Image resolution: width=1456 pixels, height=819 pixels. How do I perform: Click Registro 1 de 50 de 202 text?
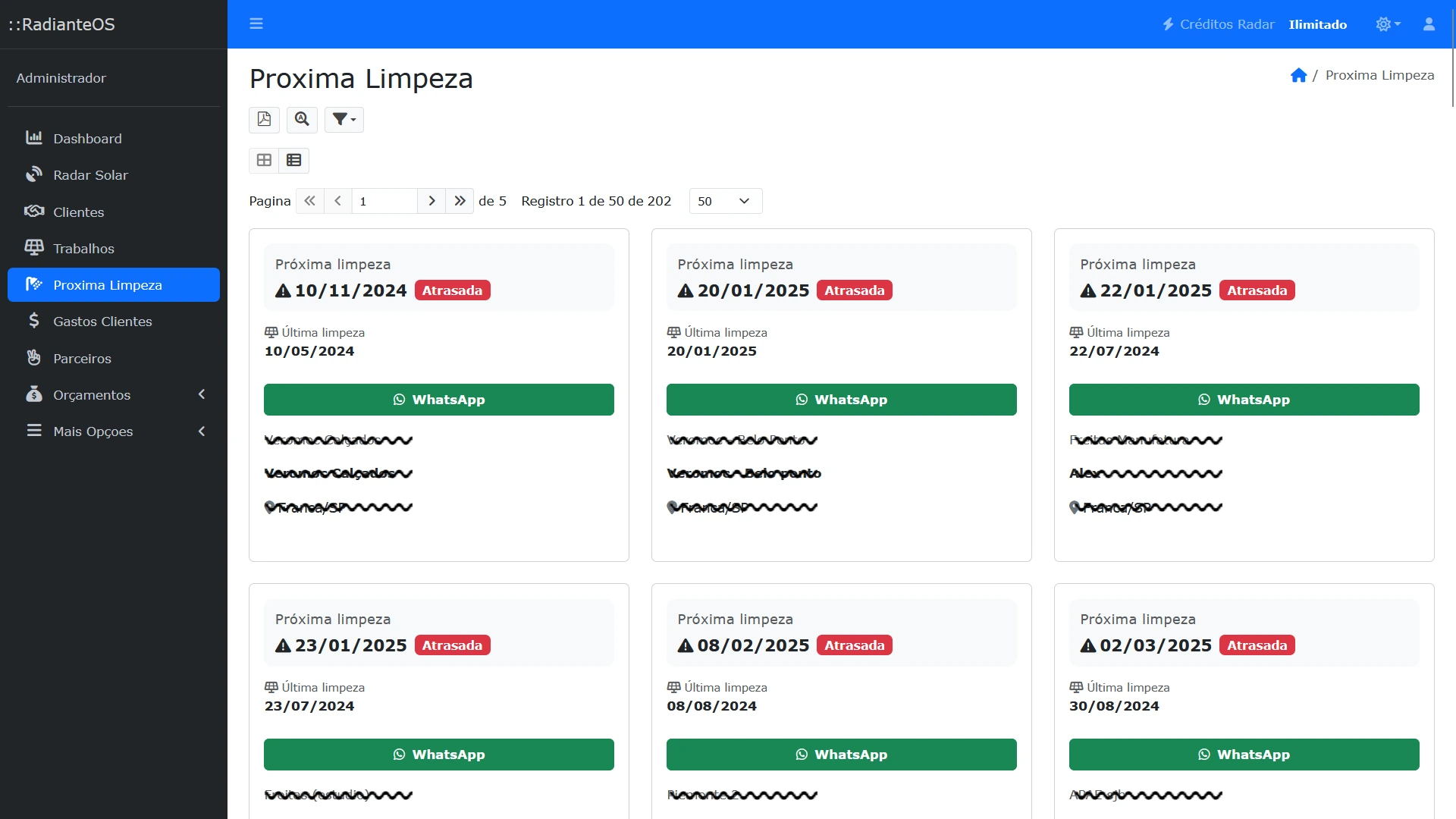point(596,201)
